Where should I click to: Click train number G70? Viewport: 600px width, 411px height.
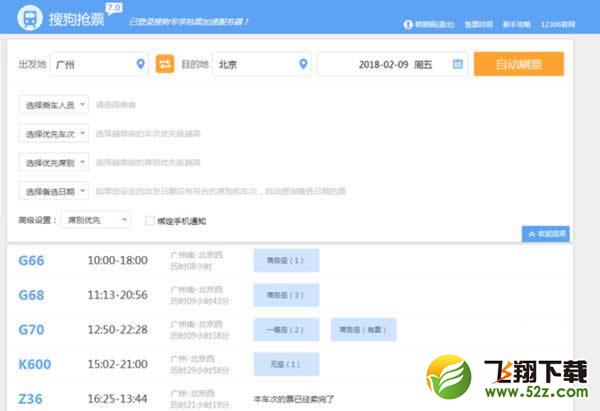tap(31, 329)
